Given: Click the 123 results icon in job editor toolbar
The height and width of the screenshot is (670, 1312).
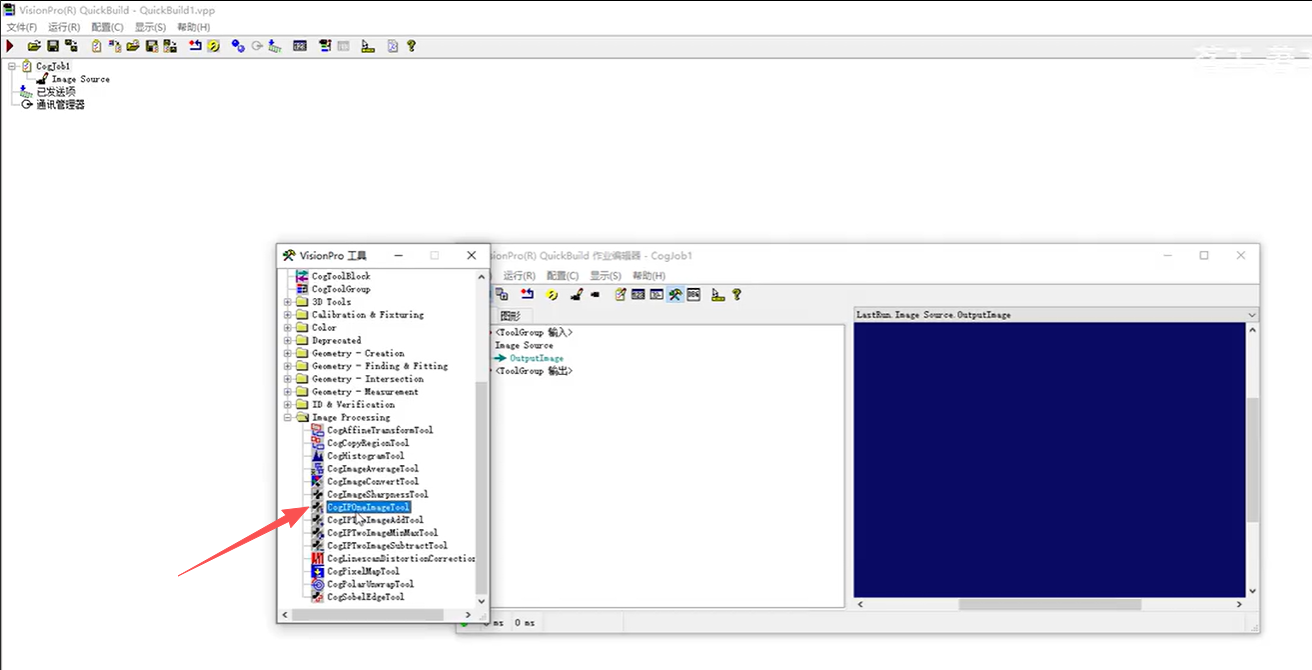Looking at the screenshot, I should tap(638, 294).
